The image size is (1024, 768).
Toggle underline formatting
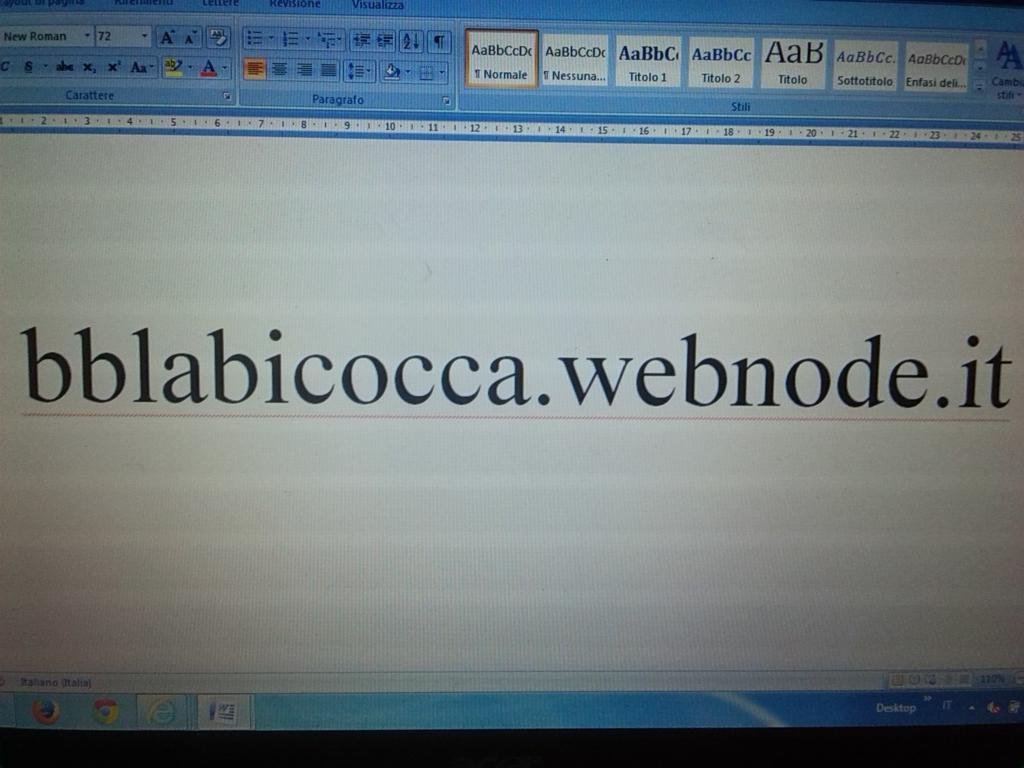(x=29, y=66)
